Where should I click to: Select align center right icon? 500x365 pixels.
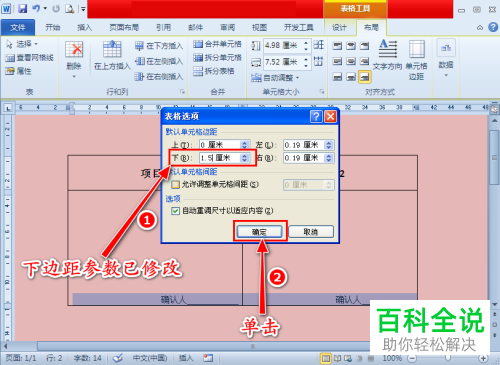point(365,61)
